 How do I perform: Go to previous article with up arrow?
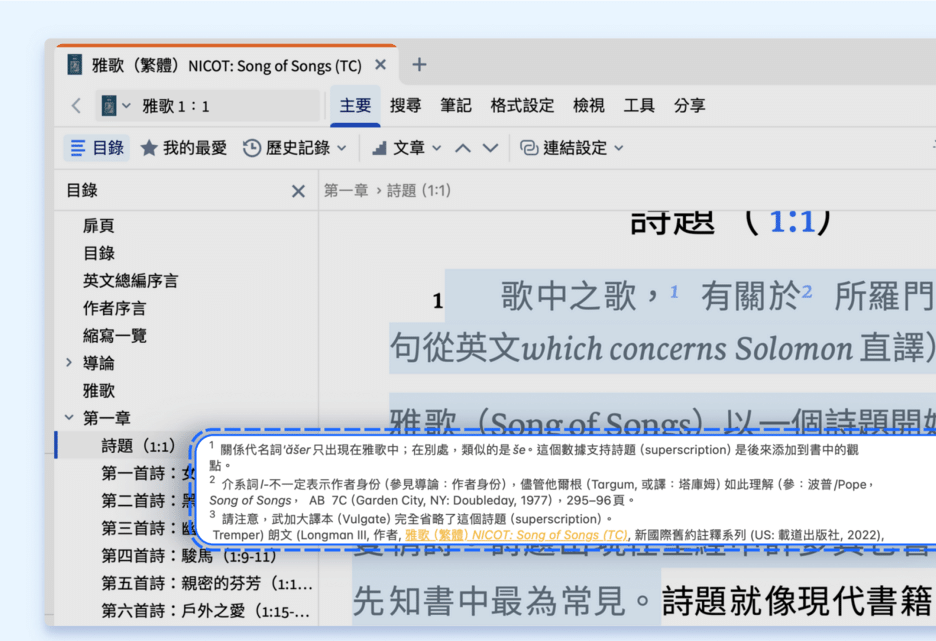[463, 148]
